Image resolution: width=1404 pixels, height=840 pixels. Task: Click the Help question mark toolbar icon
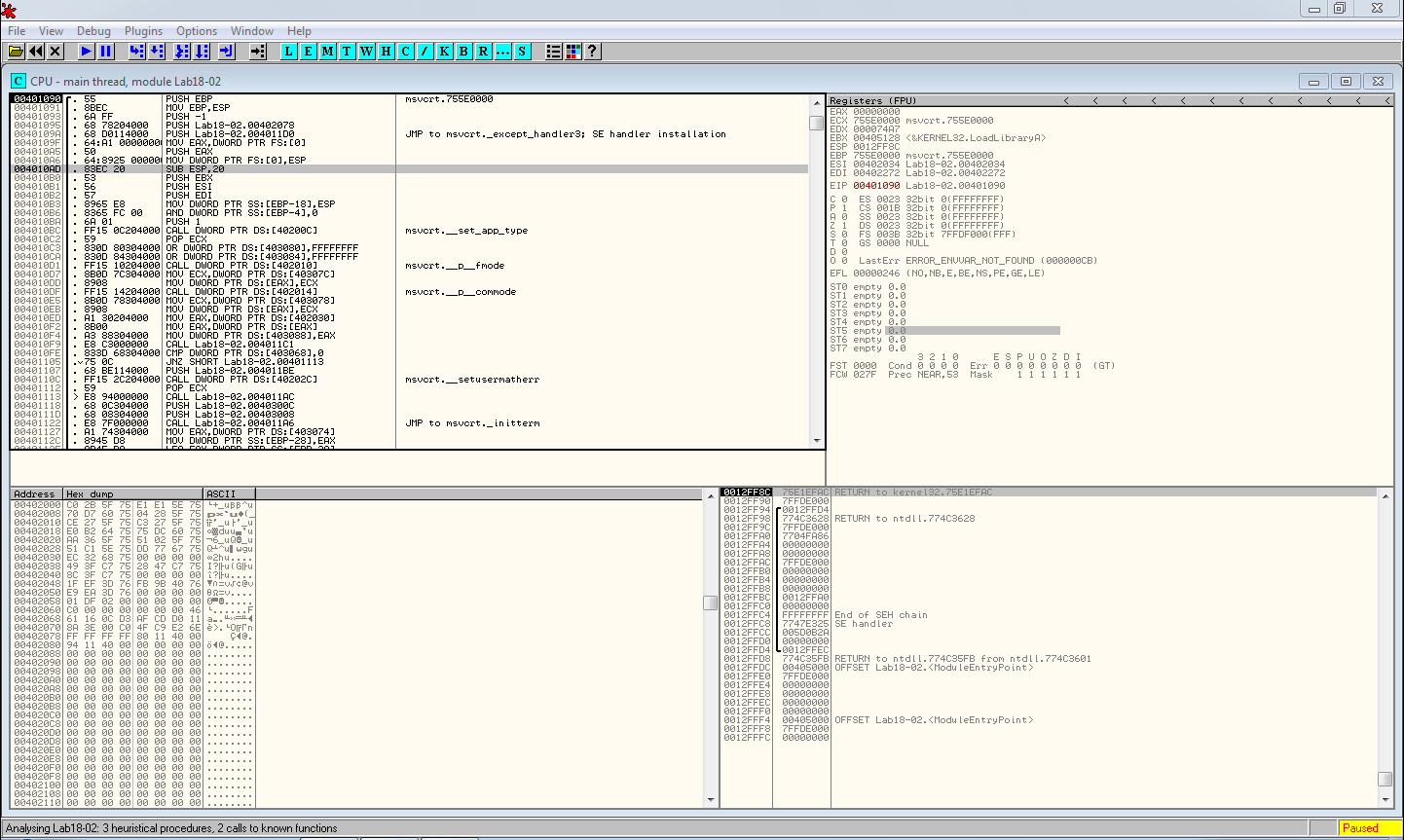(593, 51)
